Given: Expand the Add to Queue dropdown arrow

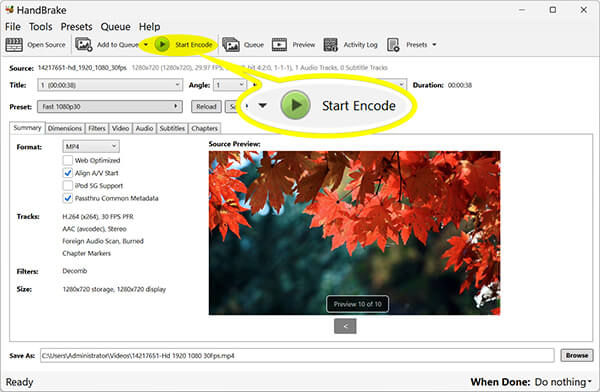Looking at the screenshot, I should pos(145,45).
